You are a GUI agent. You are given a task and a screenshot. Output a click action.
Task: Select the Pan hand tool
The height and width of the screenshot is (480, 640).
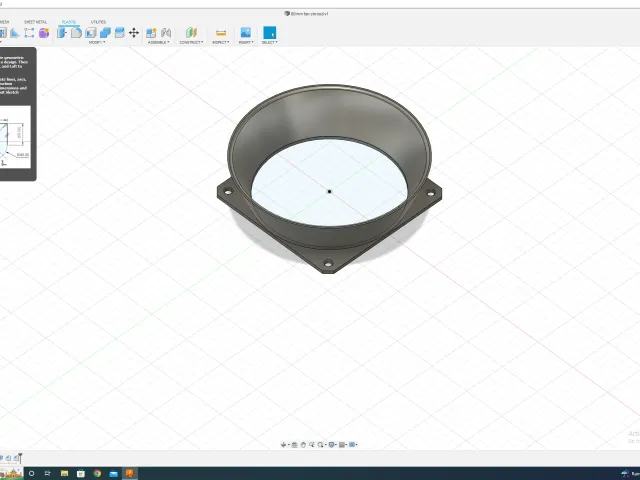pyautogui.click(x=303, y=444)
